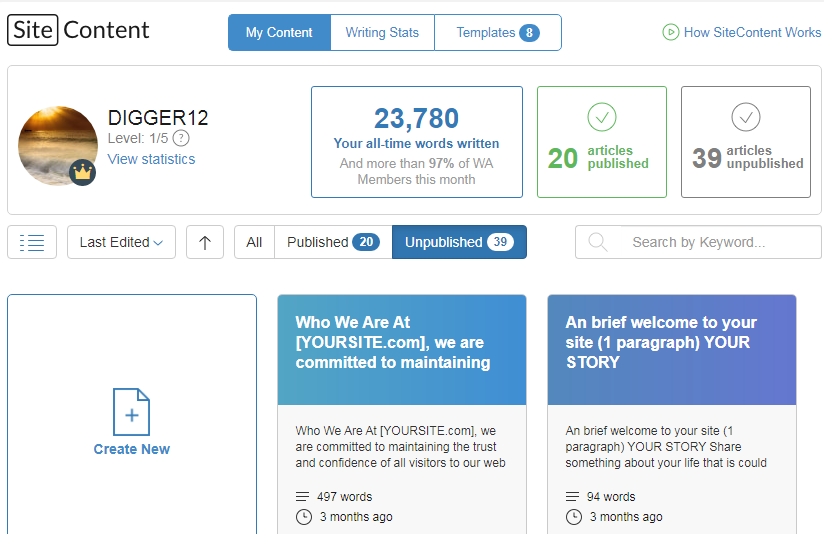Click the Published count badge 20
Screen dimensions: 824x534
(366, 242)
